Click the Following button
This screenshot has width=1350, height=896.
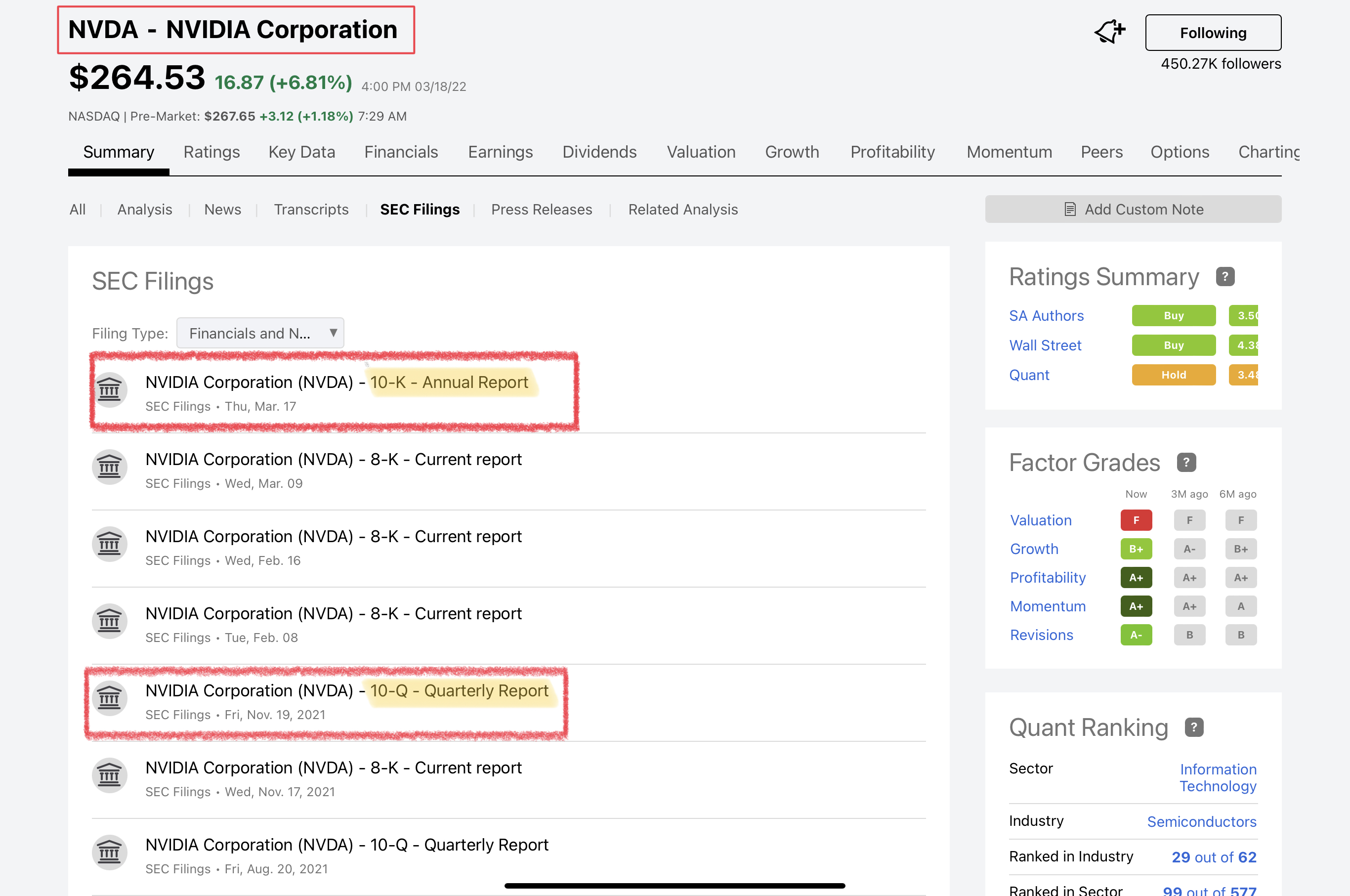coord(1213,33)
